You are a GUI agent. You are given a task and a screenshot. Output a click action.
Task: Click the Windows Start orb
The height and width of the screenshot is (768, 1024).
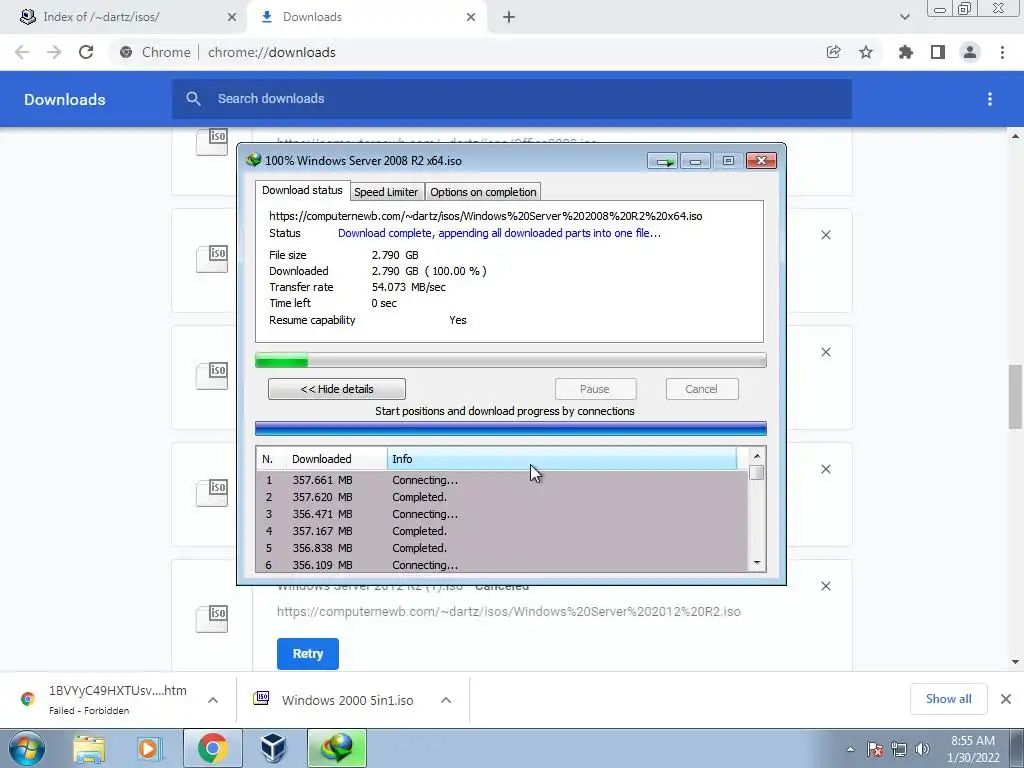26,748
